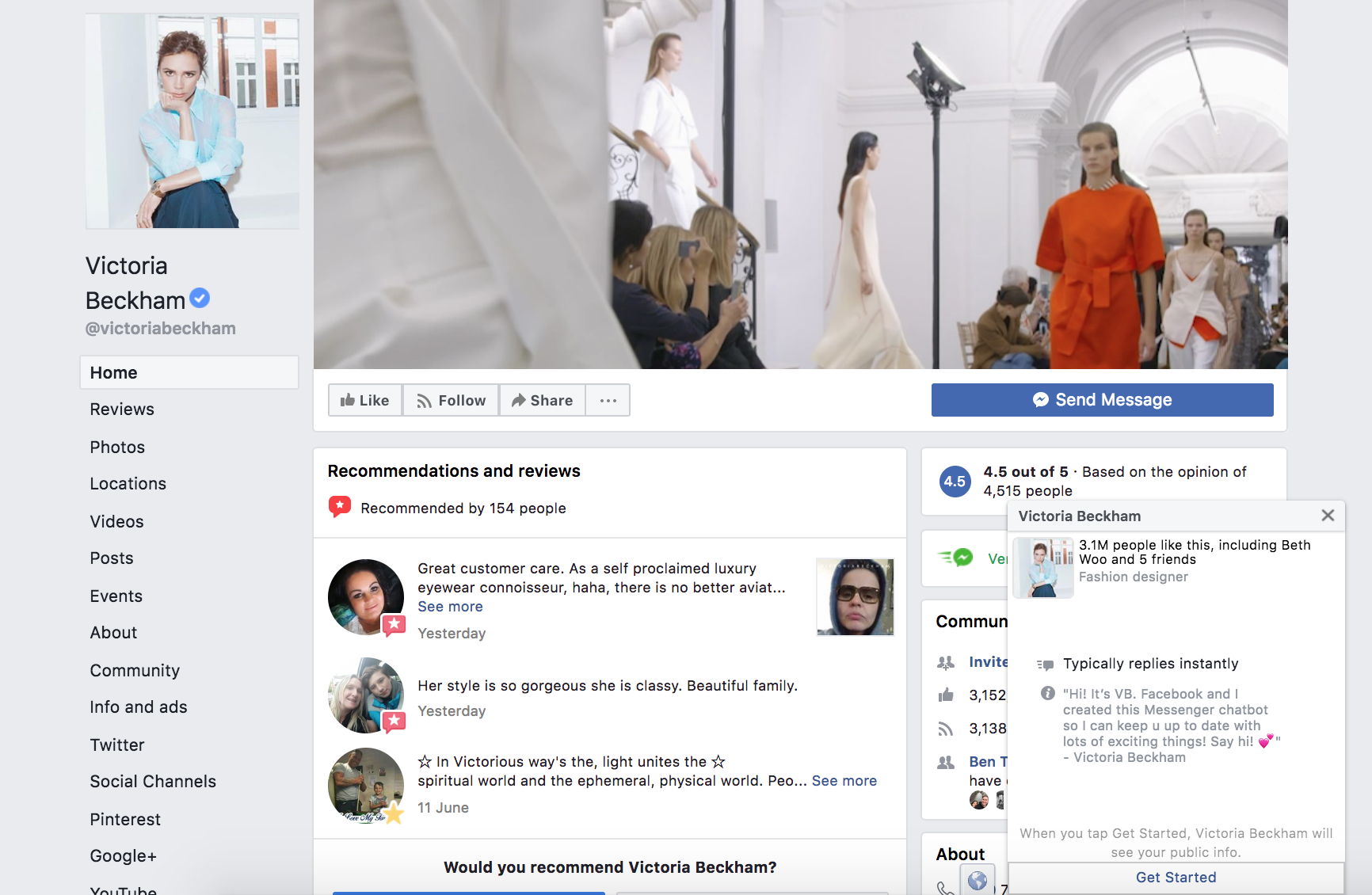
Task: Click the Recommendations and reviews heading
Action: click(454, 471)
